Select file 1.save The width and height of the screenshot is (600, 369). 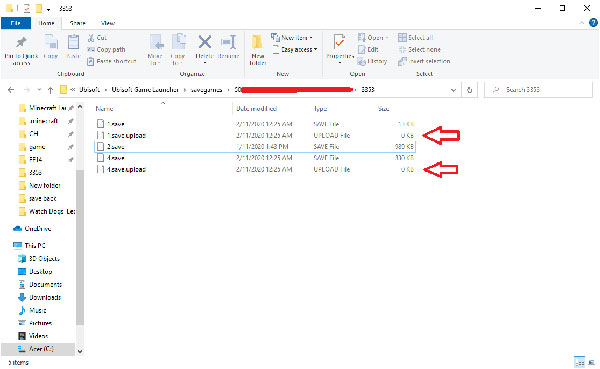(255, 124)
